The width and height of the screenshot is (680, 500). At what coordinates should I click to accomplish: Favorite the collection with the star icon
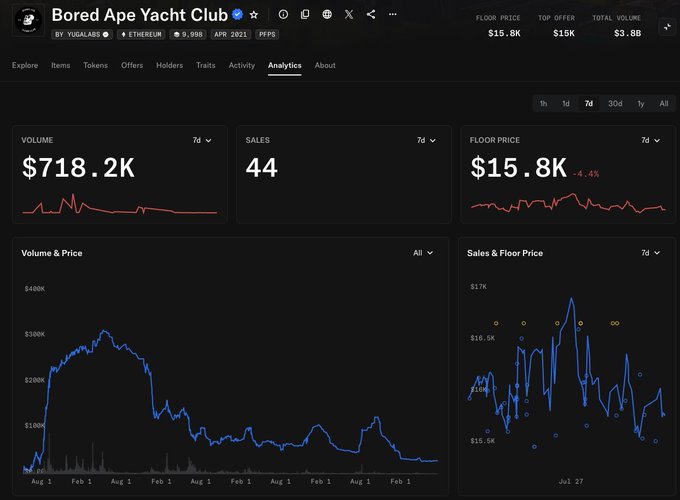tap(254, 15)
